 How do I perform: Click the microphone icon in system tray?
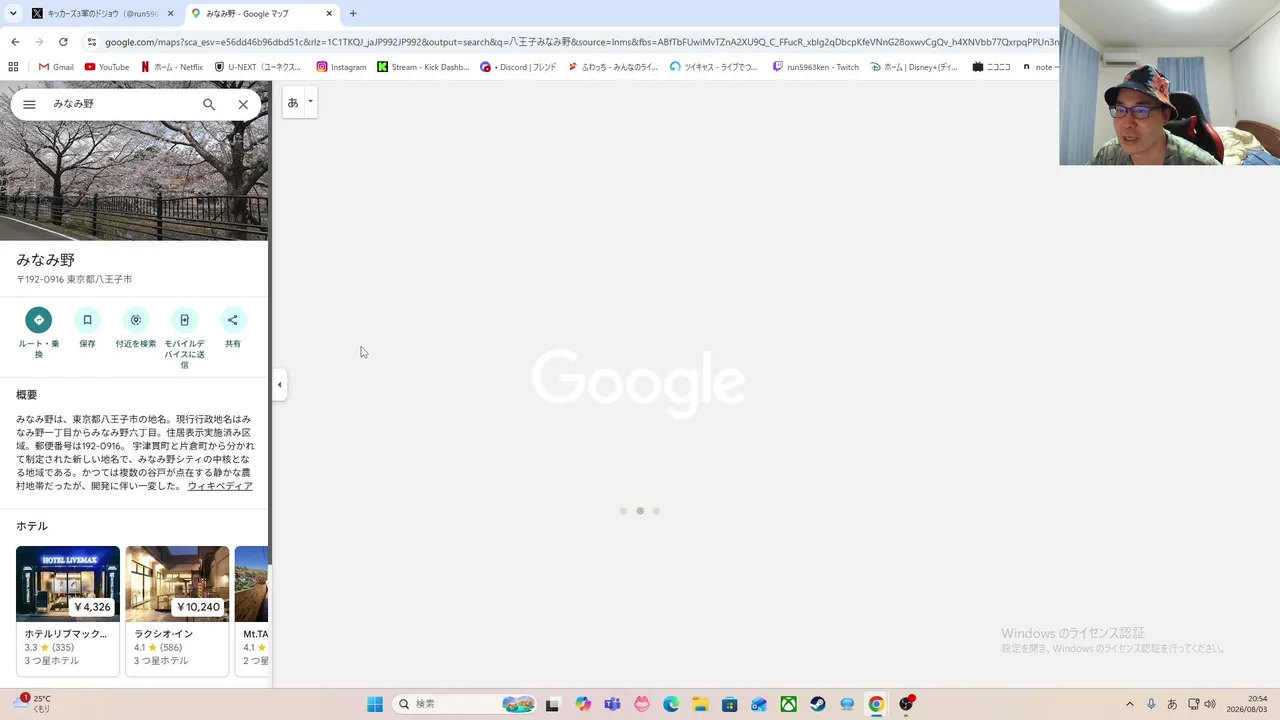(x=1152, y=704)
